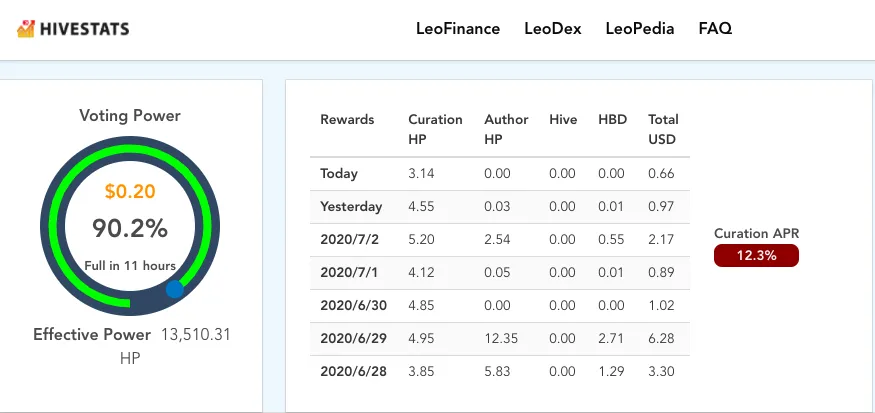Click the 6.28 total USD value
Image resolution: width=875 pixels, height=413 pixels.
point(661,338)
